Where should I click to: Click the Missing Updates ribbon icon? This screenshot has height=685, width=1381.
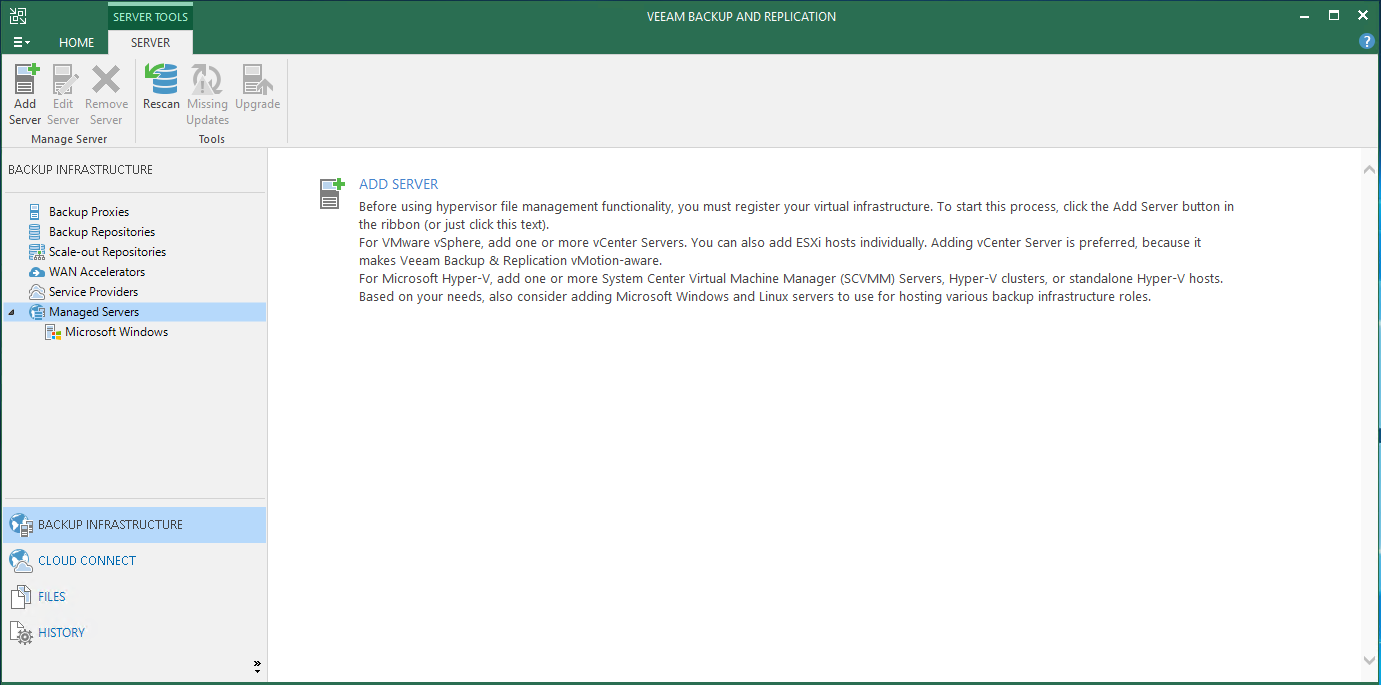[x=207, y=80]
